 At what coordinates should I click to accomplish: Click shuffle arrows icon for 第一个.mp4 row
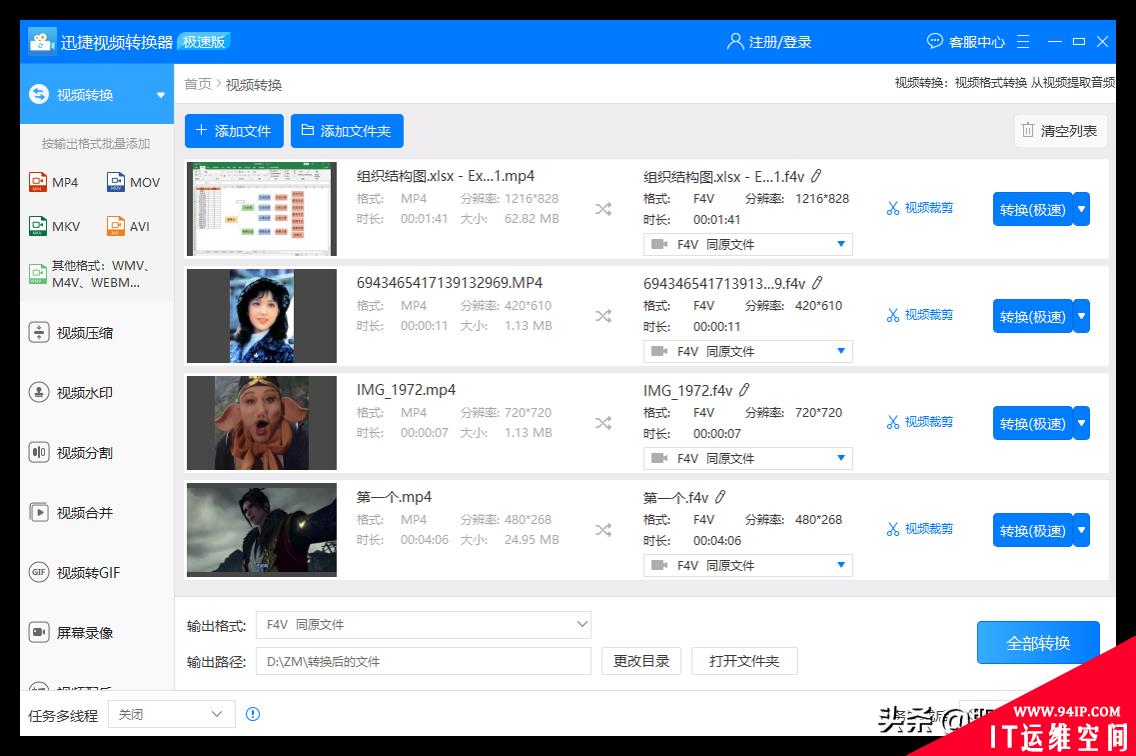click(x=604, y=530)
